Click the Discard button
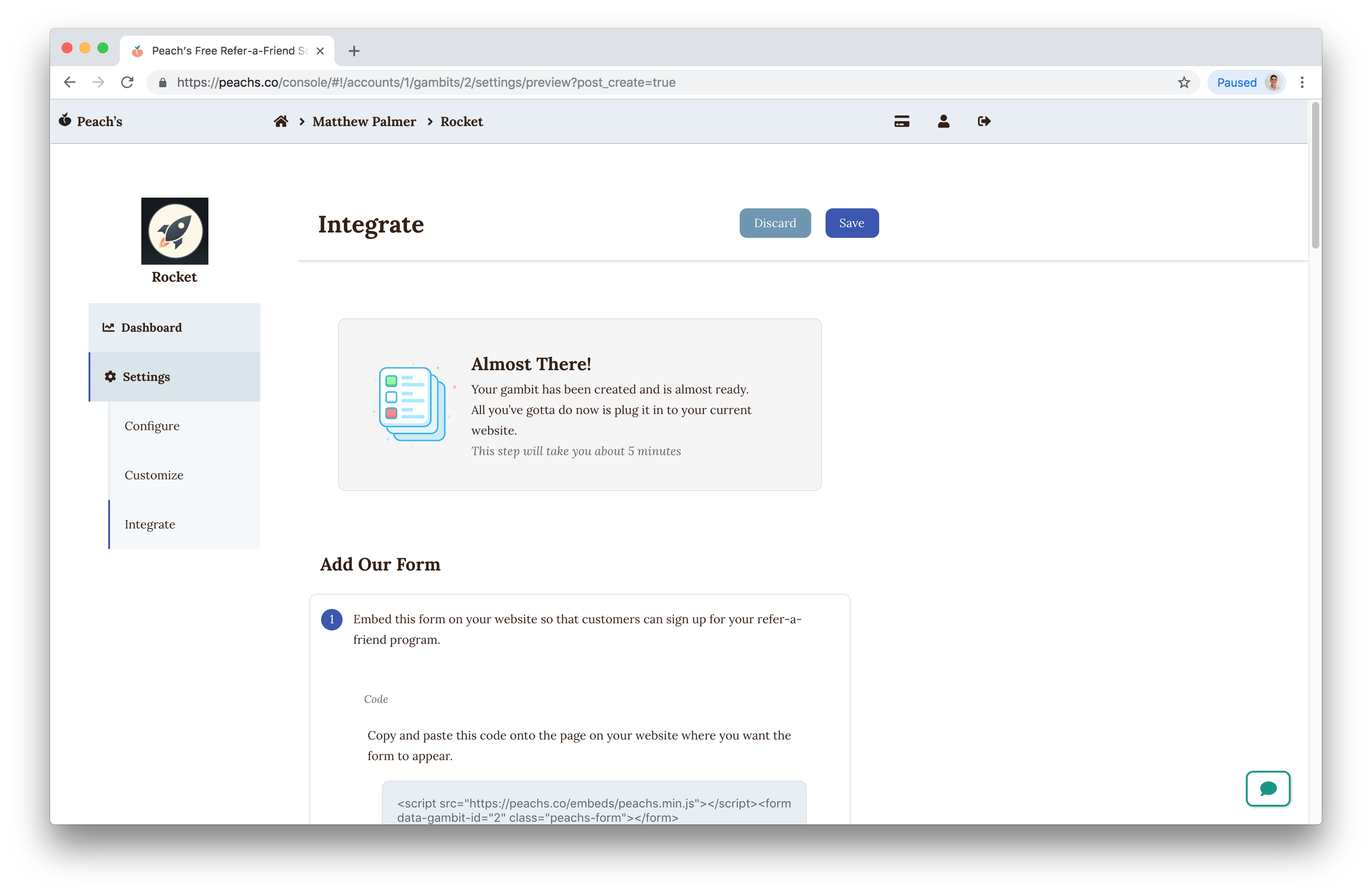This screenshot has width=1372, height=896. tap(775, 223)
